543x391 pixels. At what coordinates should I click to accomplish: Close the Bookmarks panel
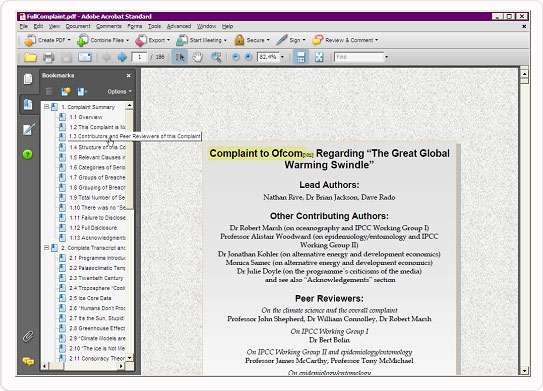pos(128,75)
